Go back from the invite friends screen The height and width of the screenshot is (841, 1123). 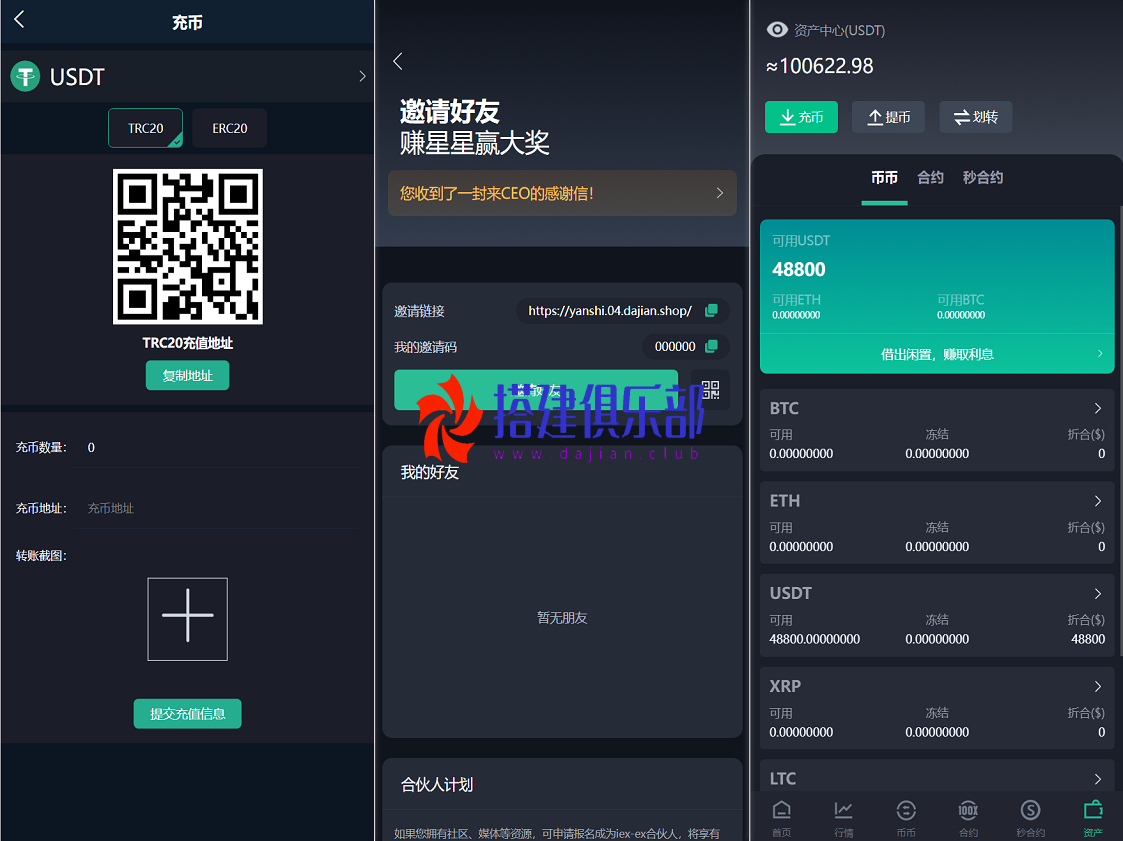click(398, 62)
